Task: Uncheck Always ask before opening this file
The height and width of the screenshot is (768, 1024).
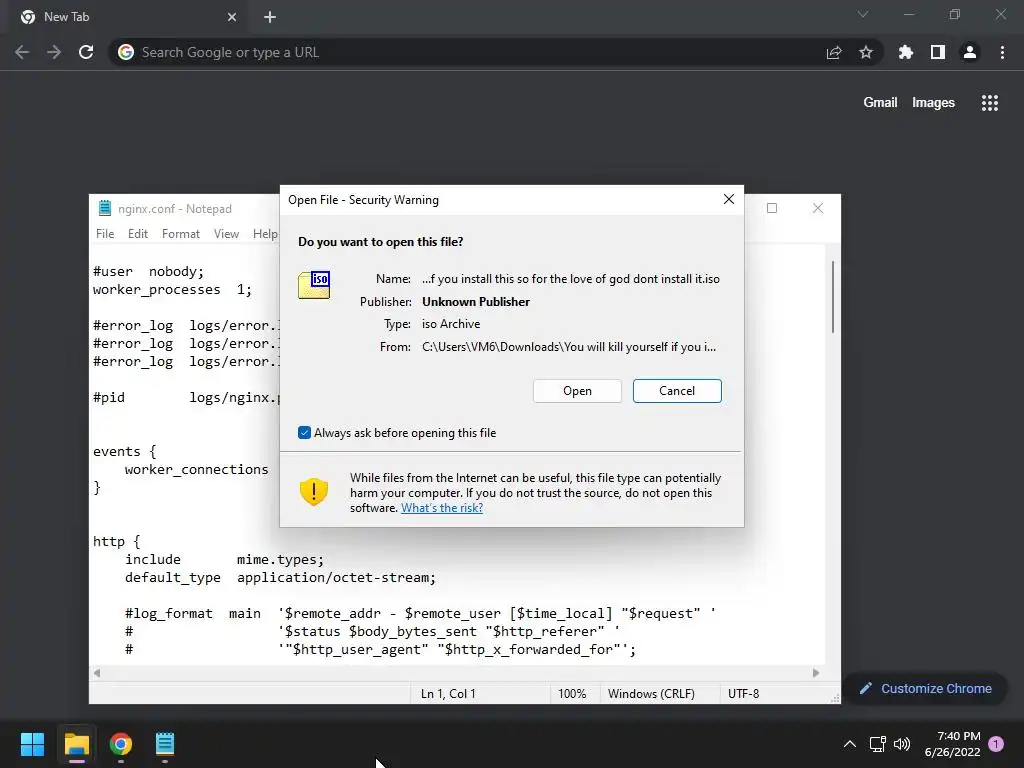Action: [304, 432]
